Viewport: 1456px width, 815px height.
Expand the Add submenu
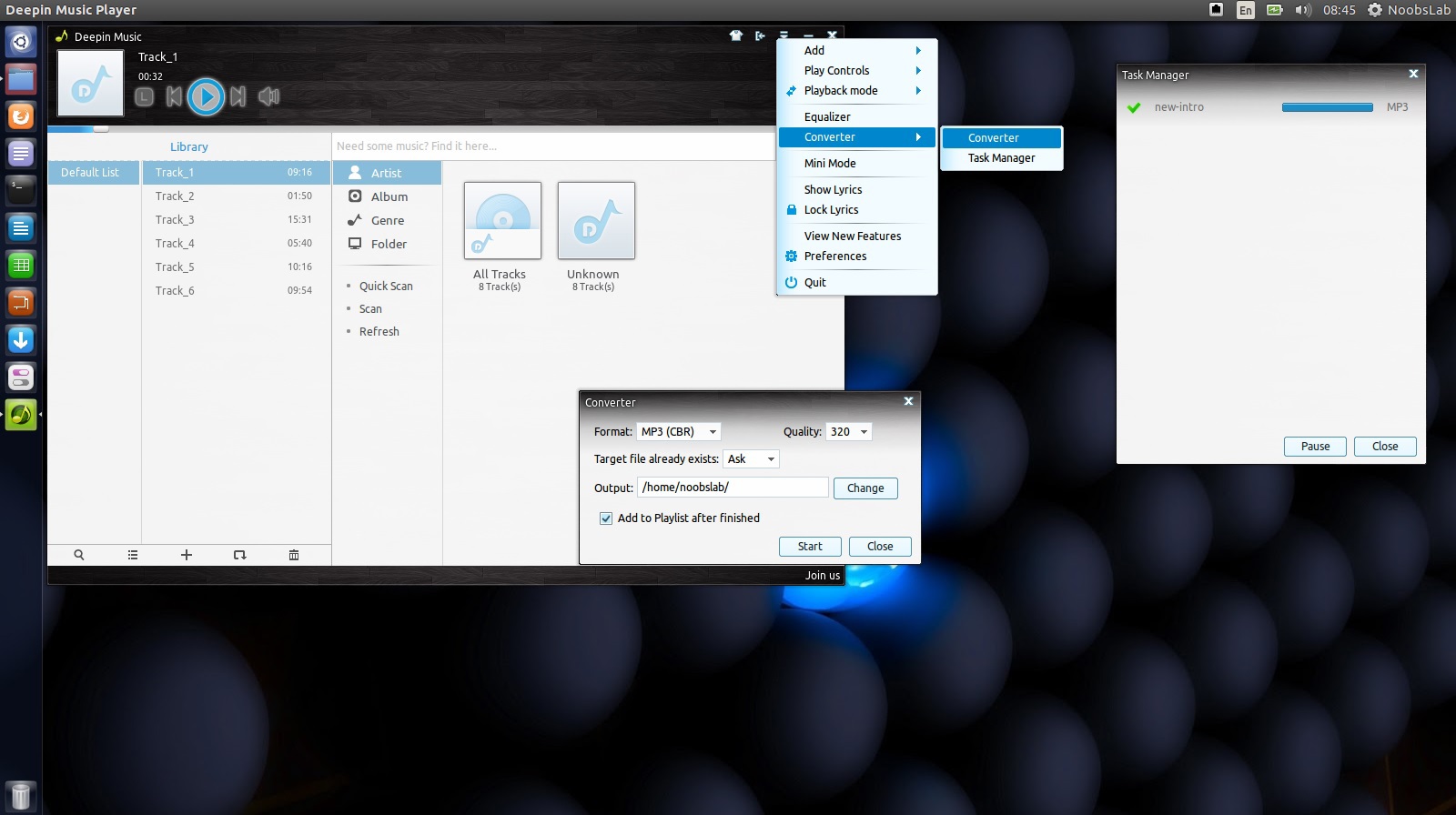point(857,50)
